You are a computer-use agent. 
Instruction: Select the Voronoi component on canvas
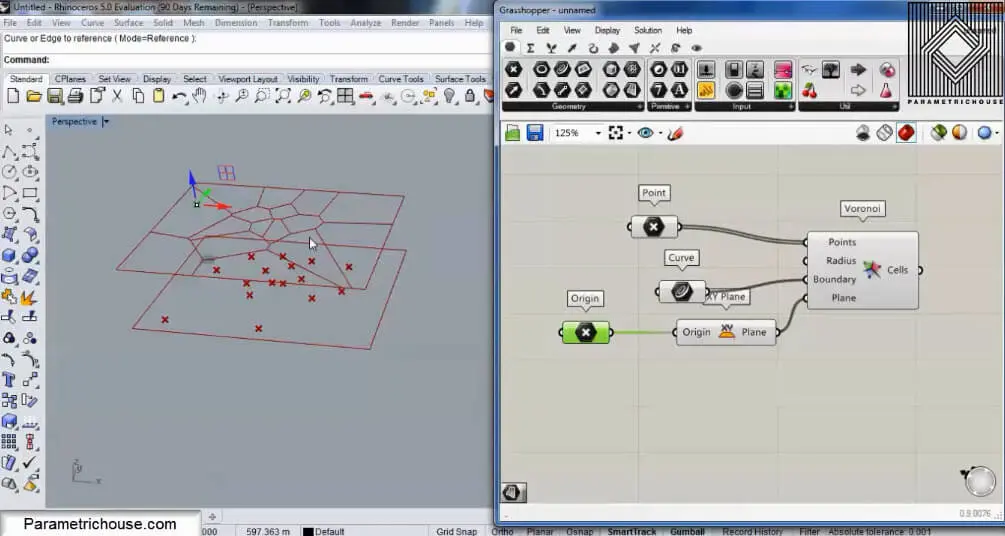pos(863,271)
